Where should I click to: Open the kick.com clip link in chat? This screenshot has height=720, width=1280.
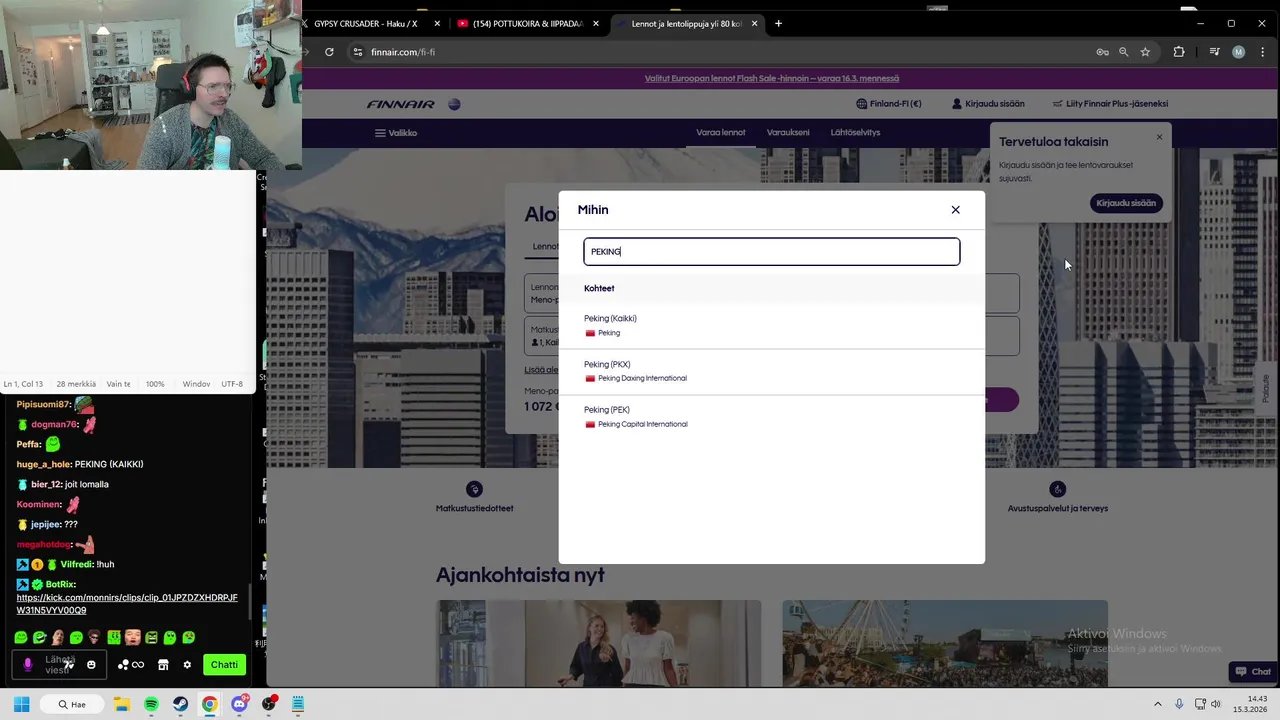pos(127,604)
